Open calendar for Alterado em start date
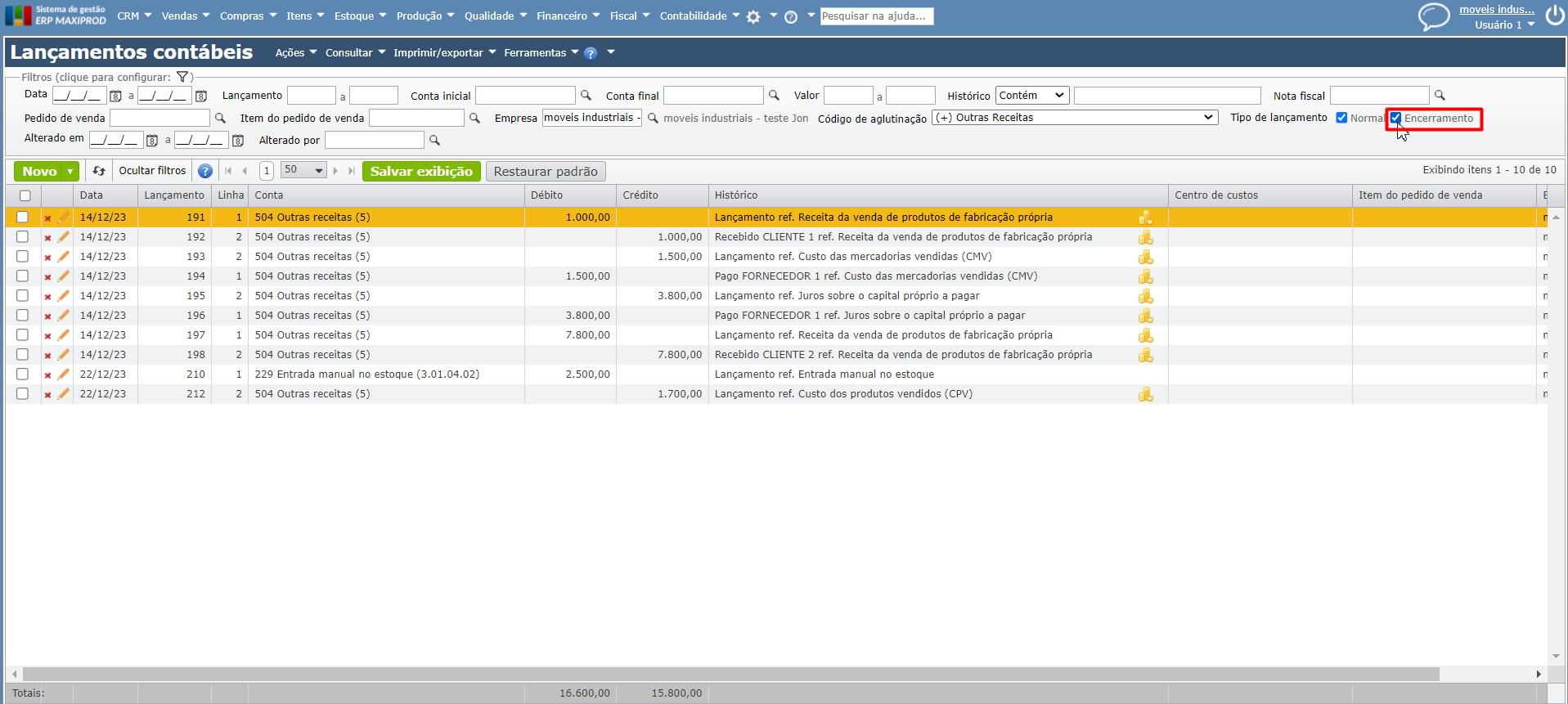 coord(152,141)
